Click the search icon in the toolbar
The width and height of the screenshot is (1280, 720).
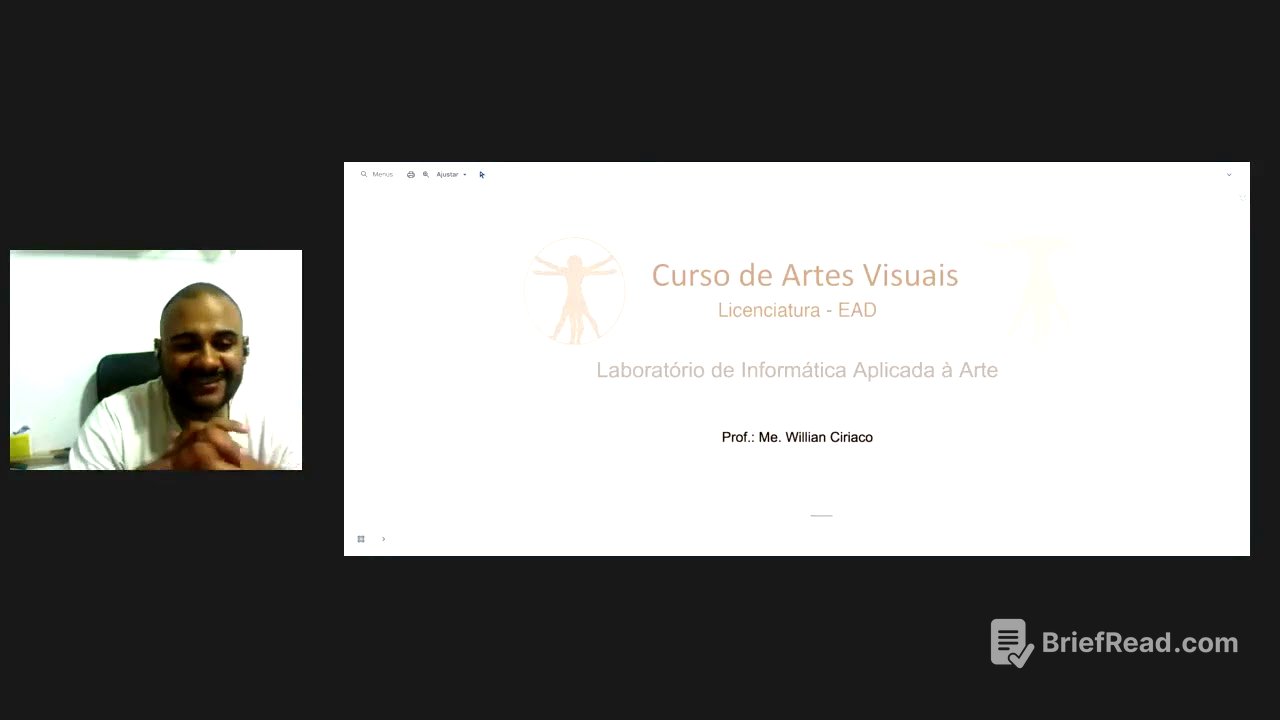point(363,174)
